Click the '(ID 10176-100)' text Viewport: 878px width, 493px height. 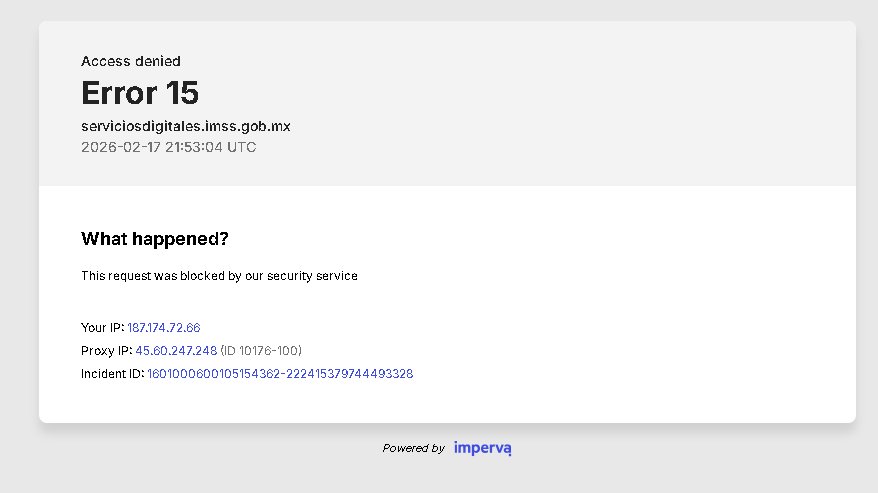point(261,351)
